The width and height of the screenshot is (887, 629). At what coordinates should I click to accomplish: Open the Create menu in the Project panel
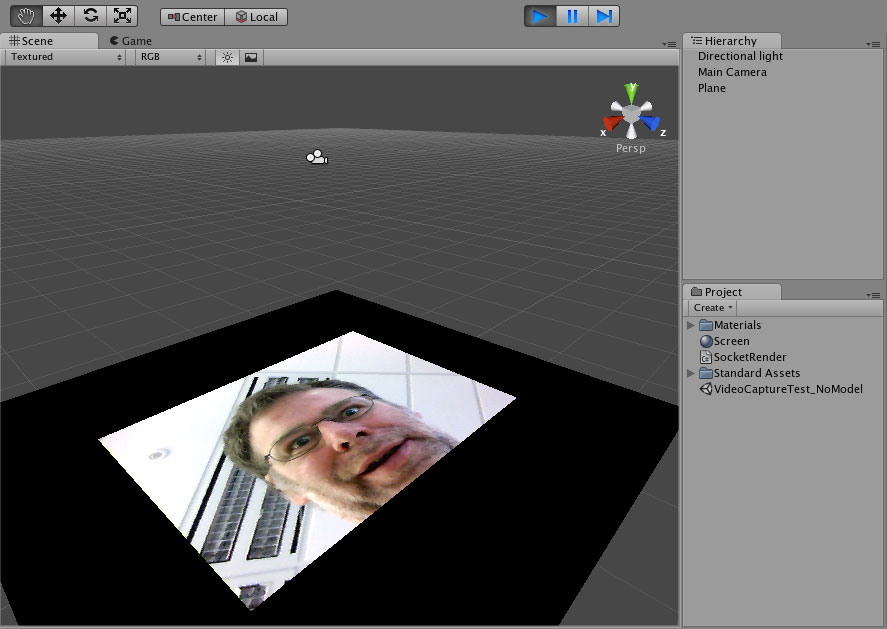pyautogui.click(x=711, y=307)
